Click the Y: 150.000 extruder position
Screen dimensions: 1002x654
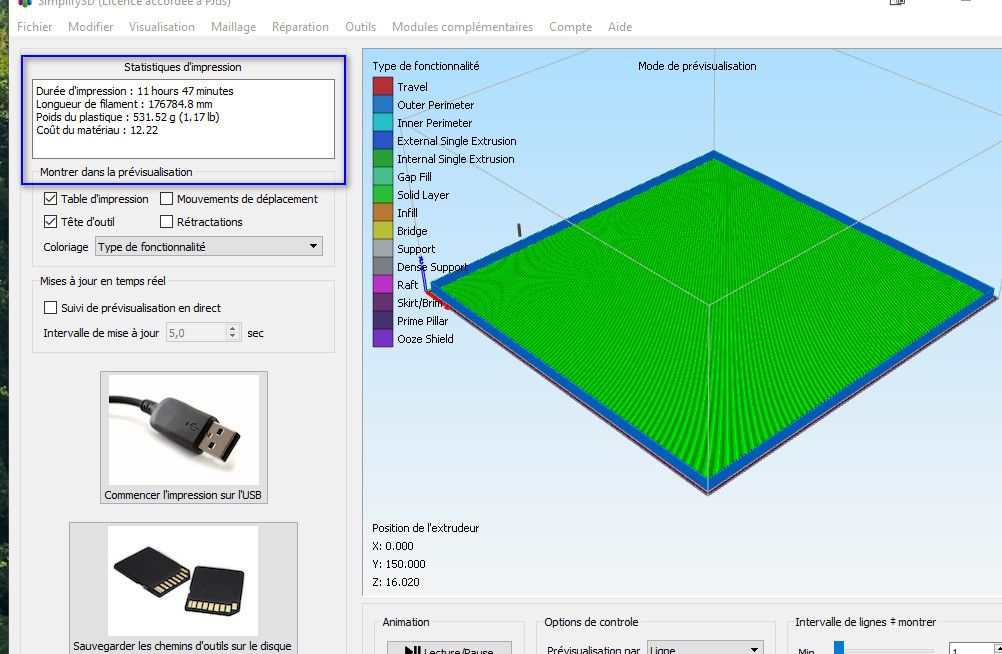click(x=399, y=564)
